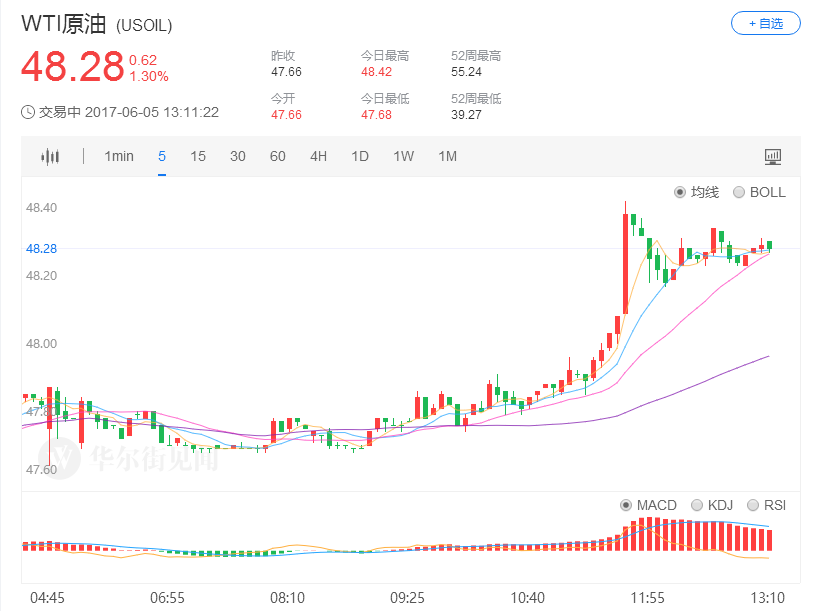The height and width of the screenshot is (611, 821).
Task: Click the latest green candlestick at chart's end
Action: [769, 246]
